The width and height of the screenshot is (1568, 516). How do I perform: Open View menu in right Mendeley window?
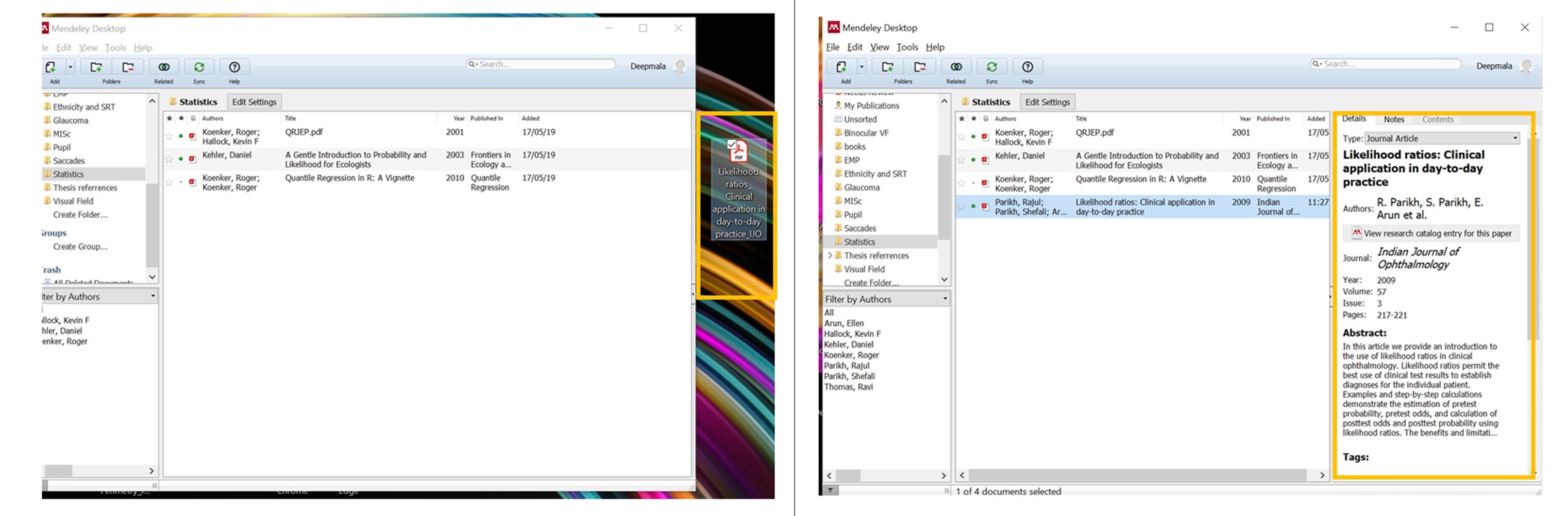pos(879,47)
